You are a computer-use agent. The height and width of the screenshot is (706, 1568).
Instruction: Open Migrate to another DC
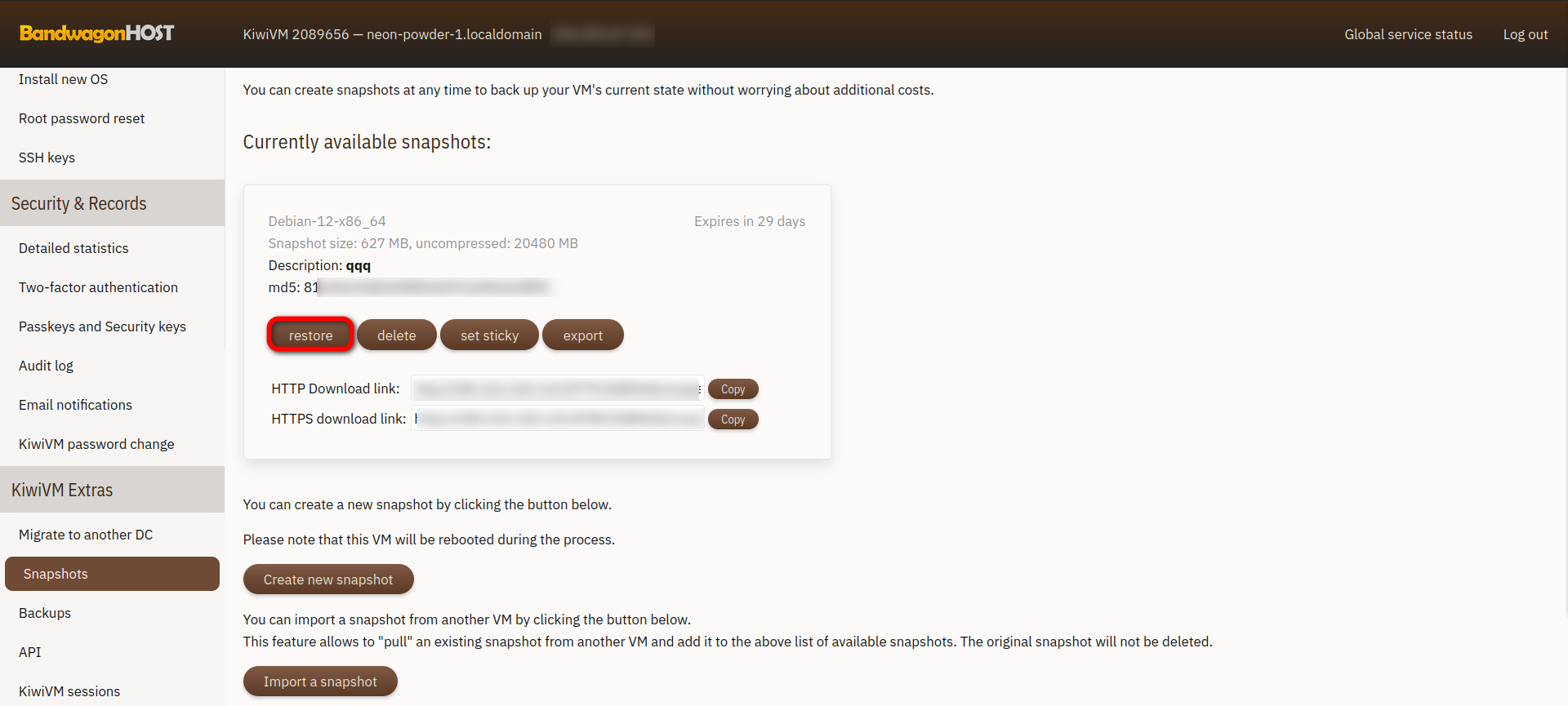click(86, 535)
